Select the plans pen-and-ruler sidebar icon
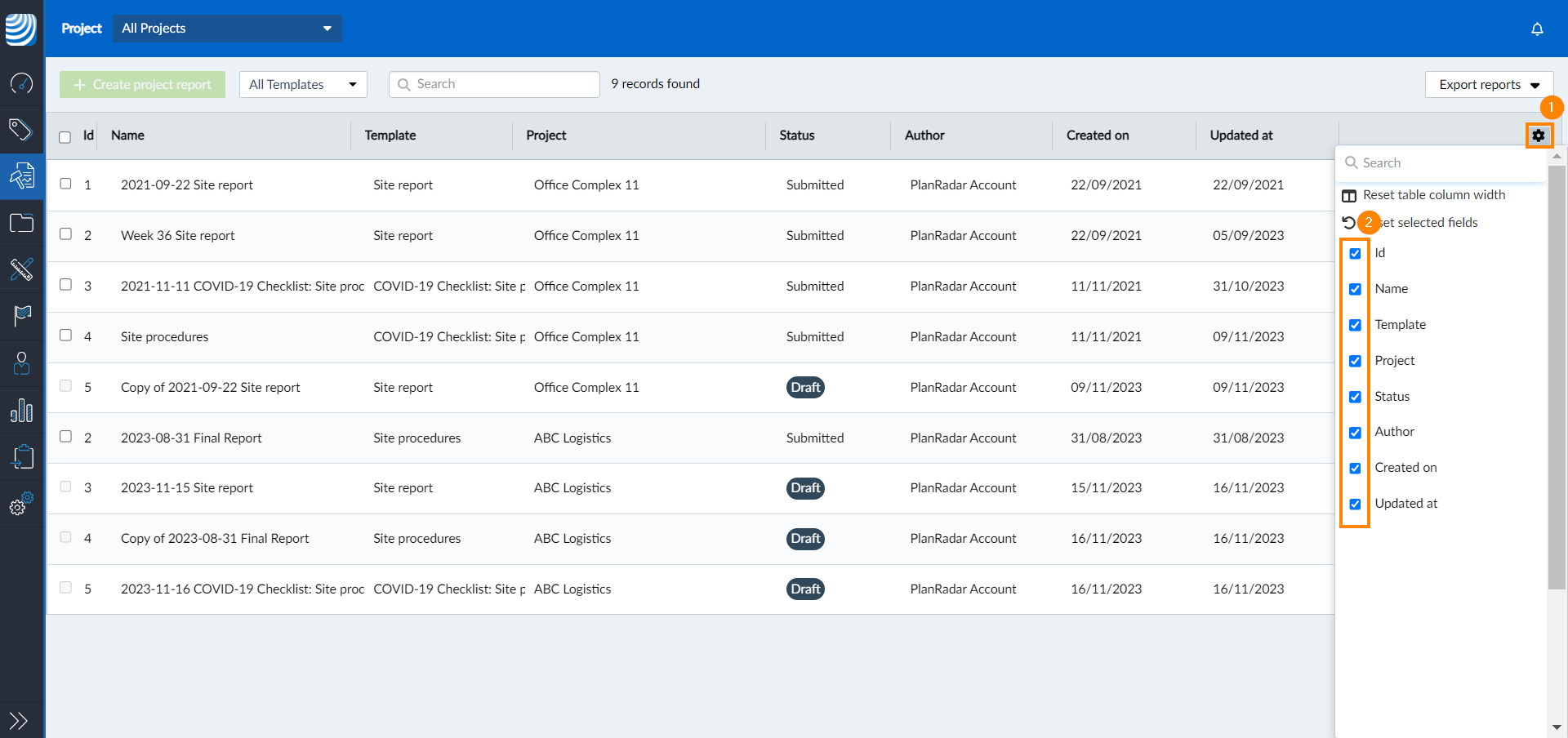Screen dimensions: 1568x738 tap(22, 269)
